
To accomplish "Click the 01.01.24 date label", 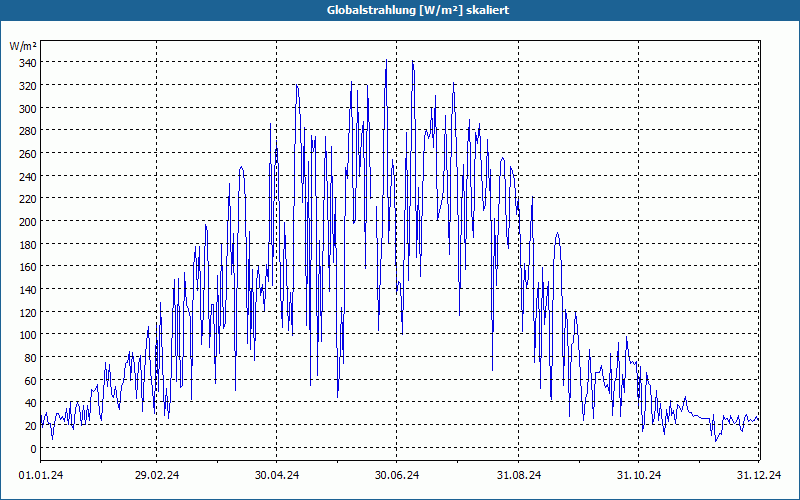I will click(41, 475).
